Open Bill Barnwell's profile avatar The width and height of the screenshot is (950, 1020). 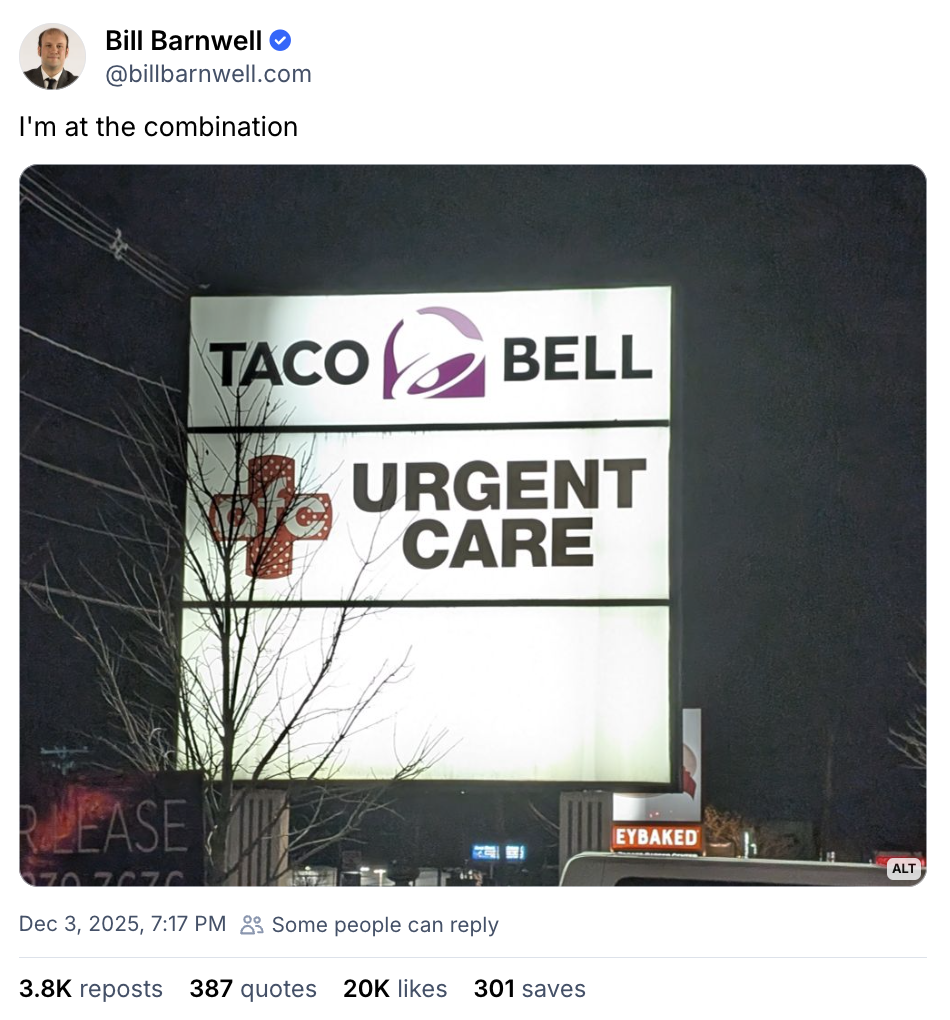(52, 57)
